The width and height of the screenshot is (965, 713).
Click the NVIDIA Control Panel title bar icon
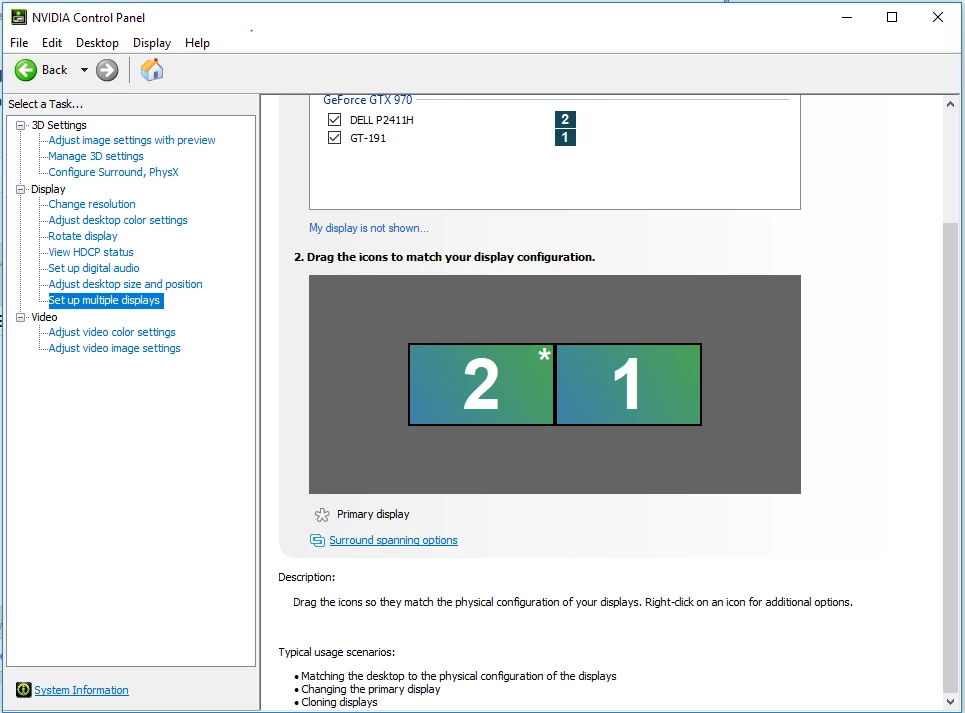click(x=19, y=17)
